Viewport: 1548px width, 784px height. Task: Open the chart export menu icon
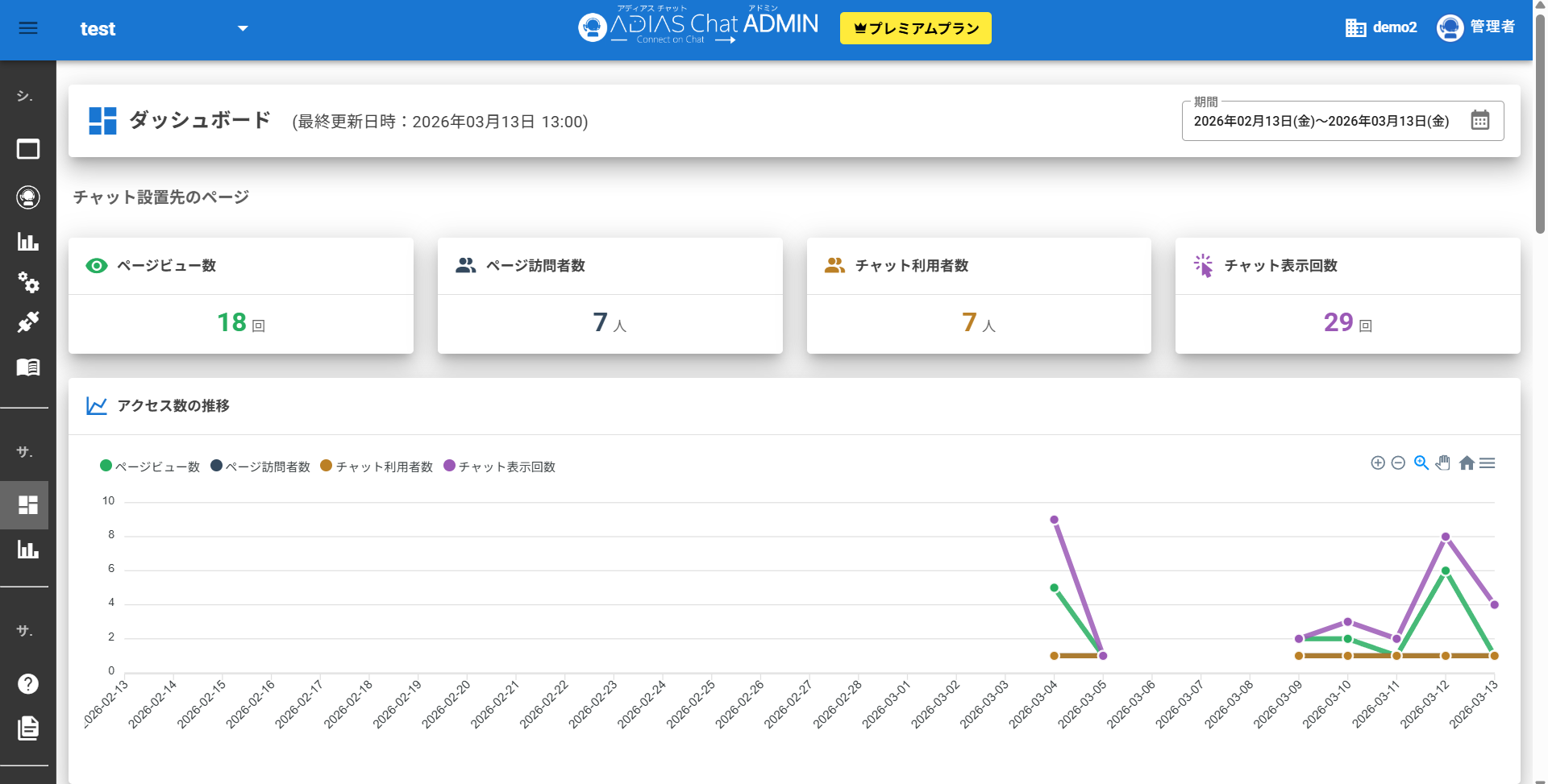point(1488,463)
